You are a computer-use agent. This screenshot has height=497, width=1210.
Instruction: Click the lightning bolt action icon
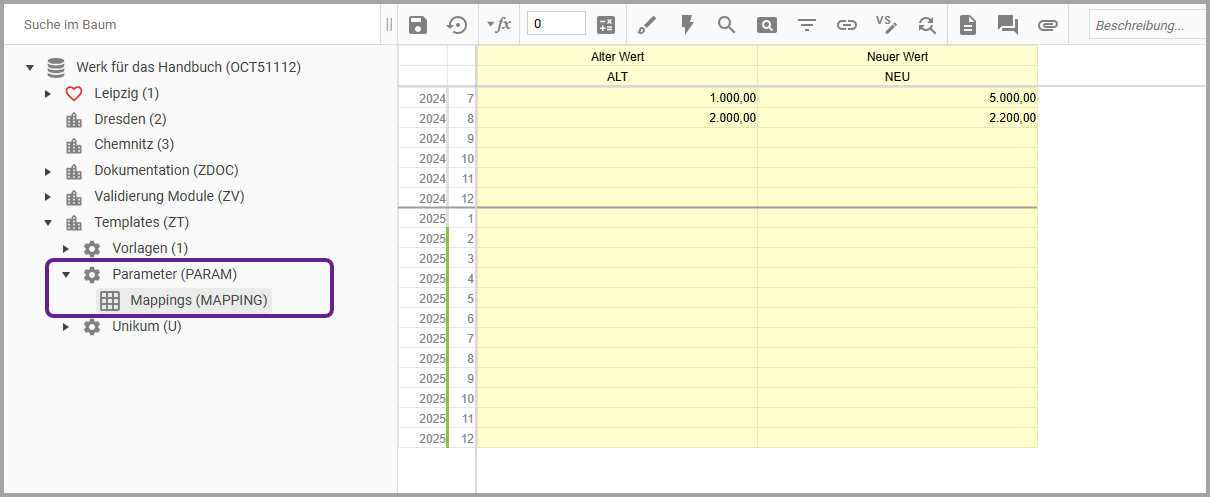(x=687, y=25)
